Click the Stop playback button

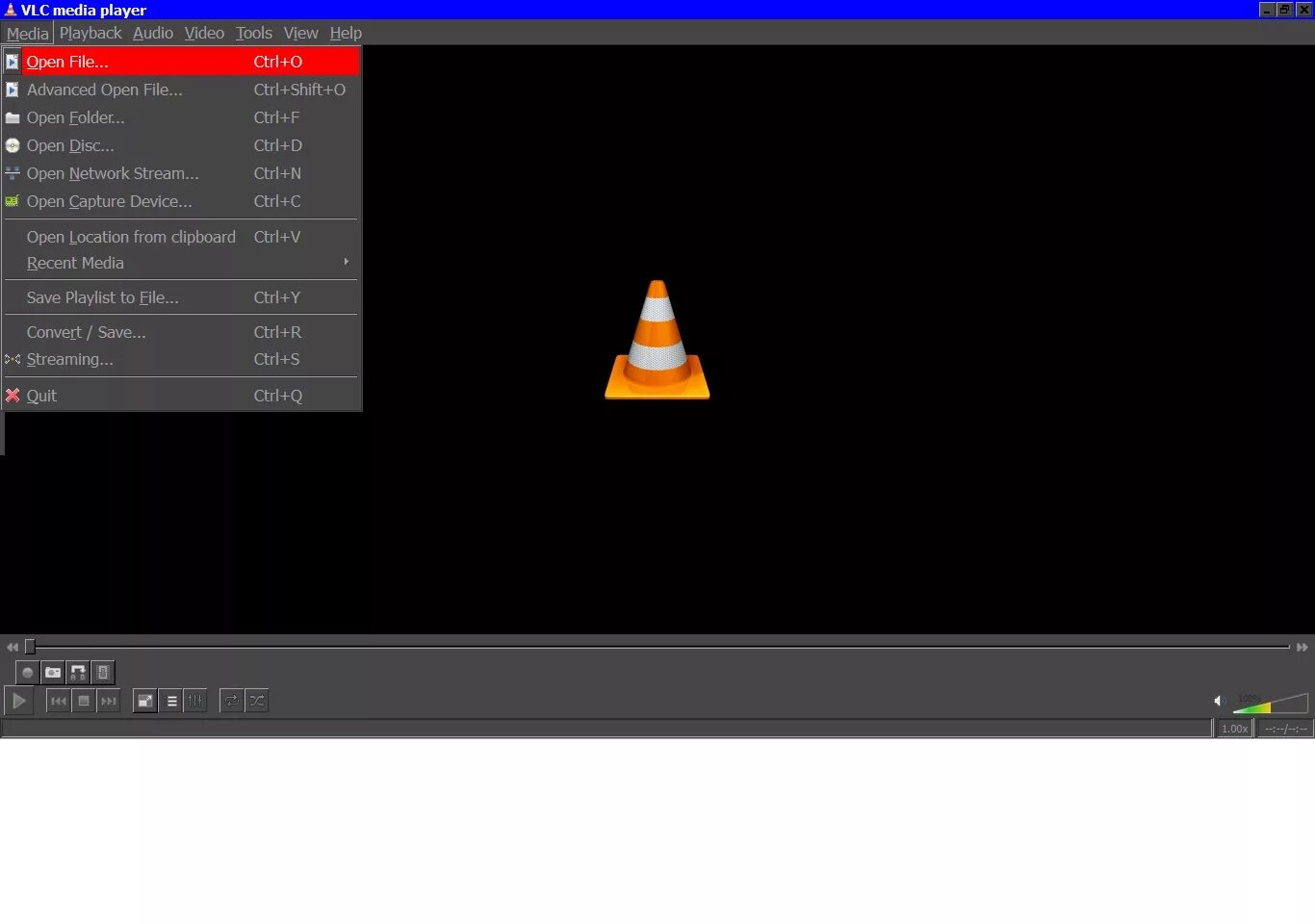(x=84, y=701)
